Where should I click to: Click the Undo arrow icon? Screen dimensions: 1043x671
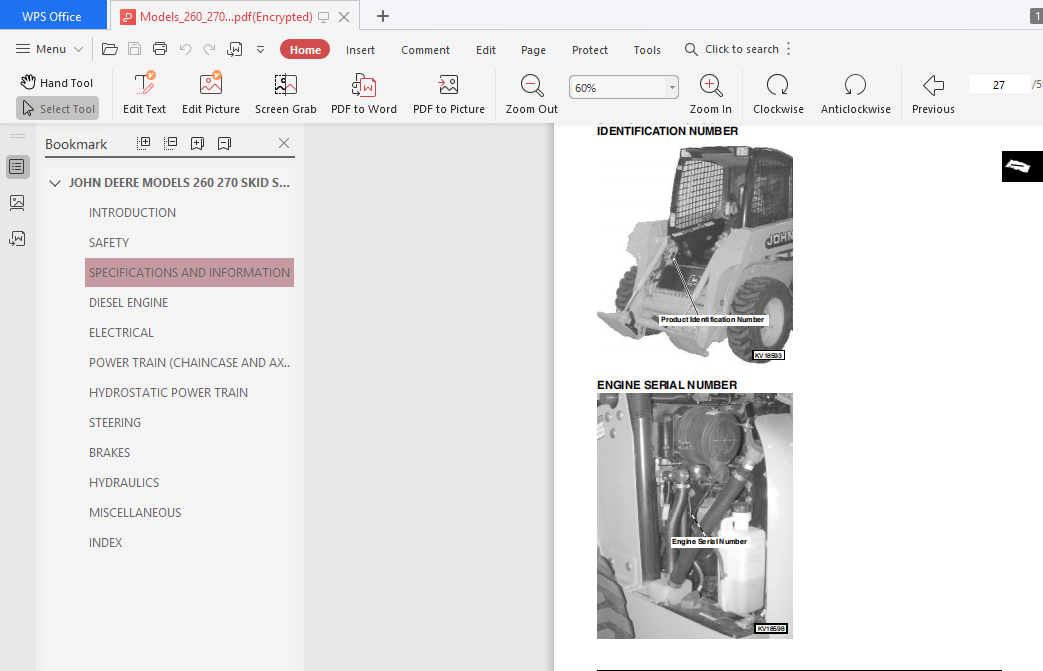click(186, 49)
